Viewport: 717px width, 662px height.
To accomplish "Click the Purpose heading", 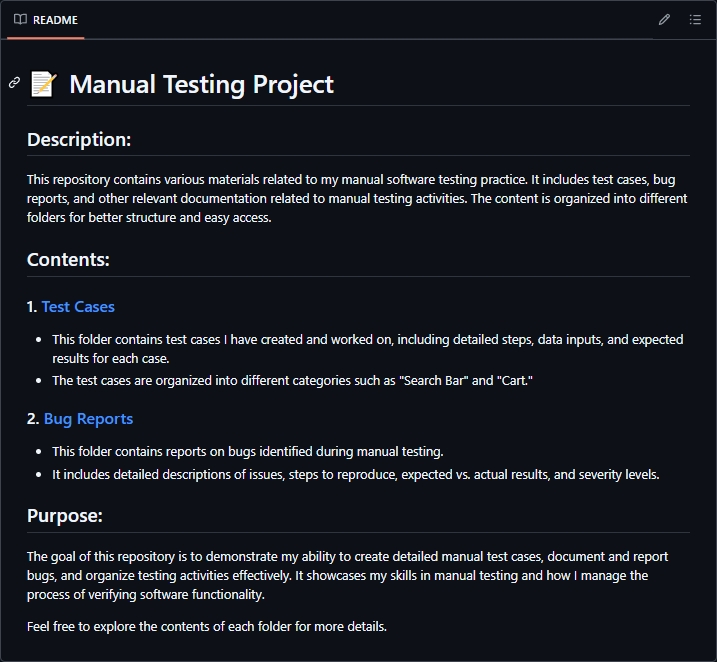I will (65, 516).
